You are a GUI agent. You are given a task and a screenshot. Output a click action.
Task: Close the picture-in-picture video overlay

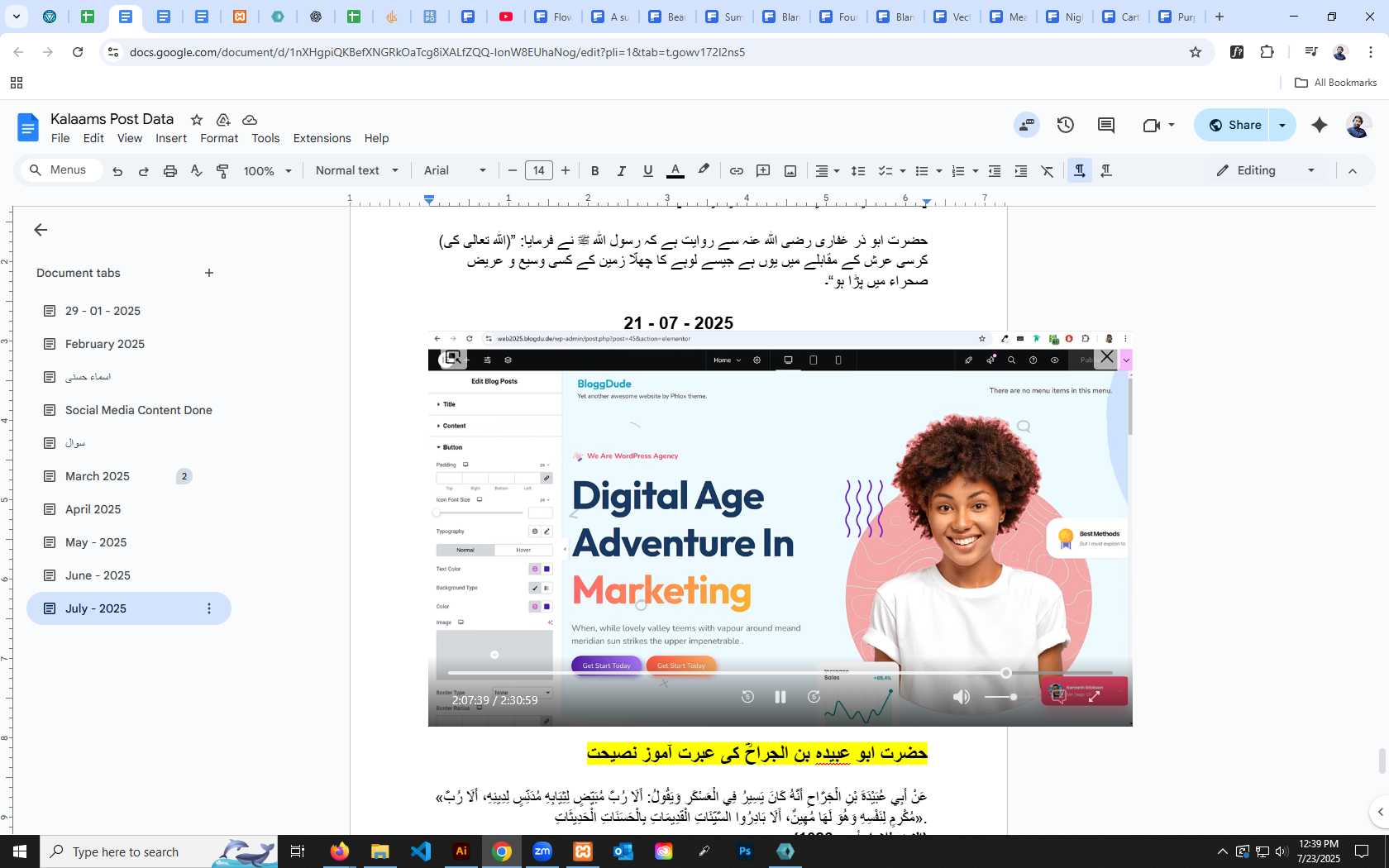click(x=1106, y=357)
